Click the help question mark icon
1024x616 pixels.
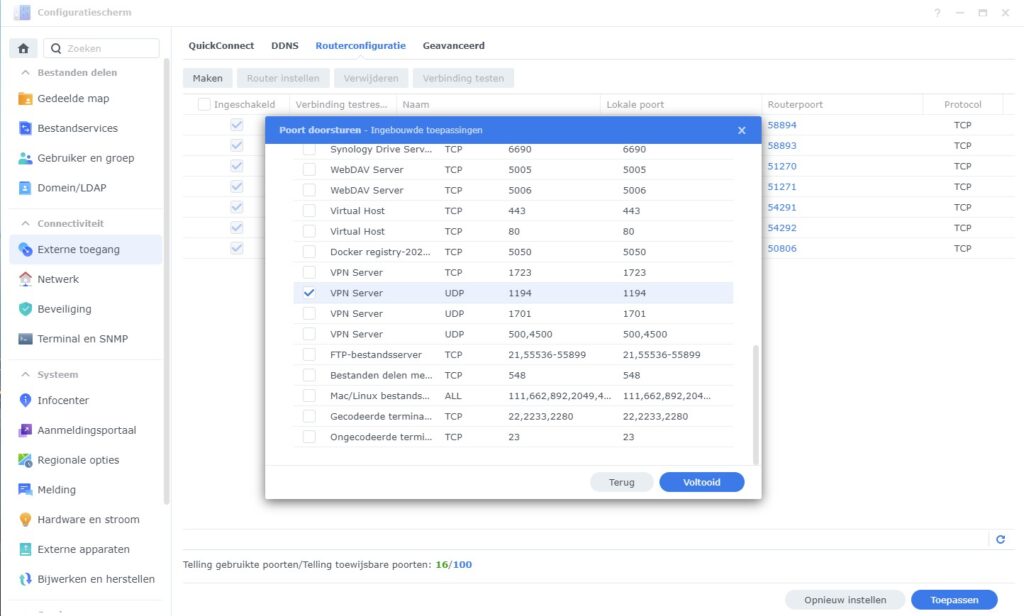pyautogui.click(x=937, y=12)
